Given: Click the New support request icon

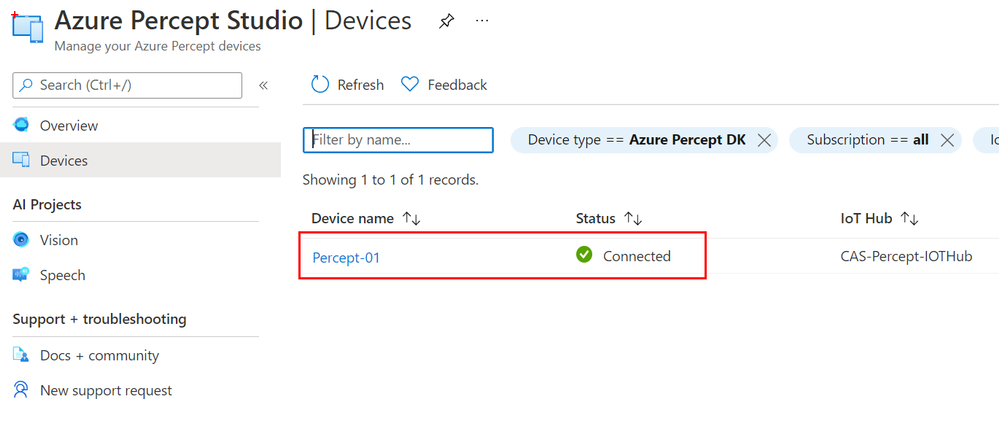Looking at the screenshot, I should (x=21, y=390).
